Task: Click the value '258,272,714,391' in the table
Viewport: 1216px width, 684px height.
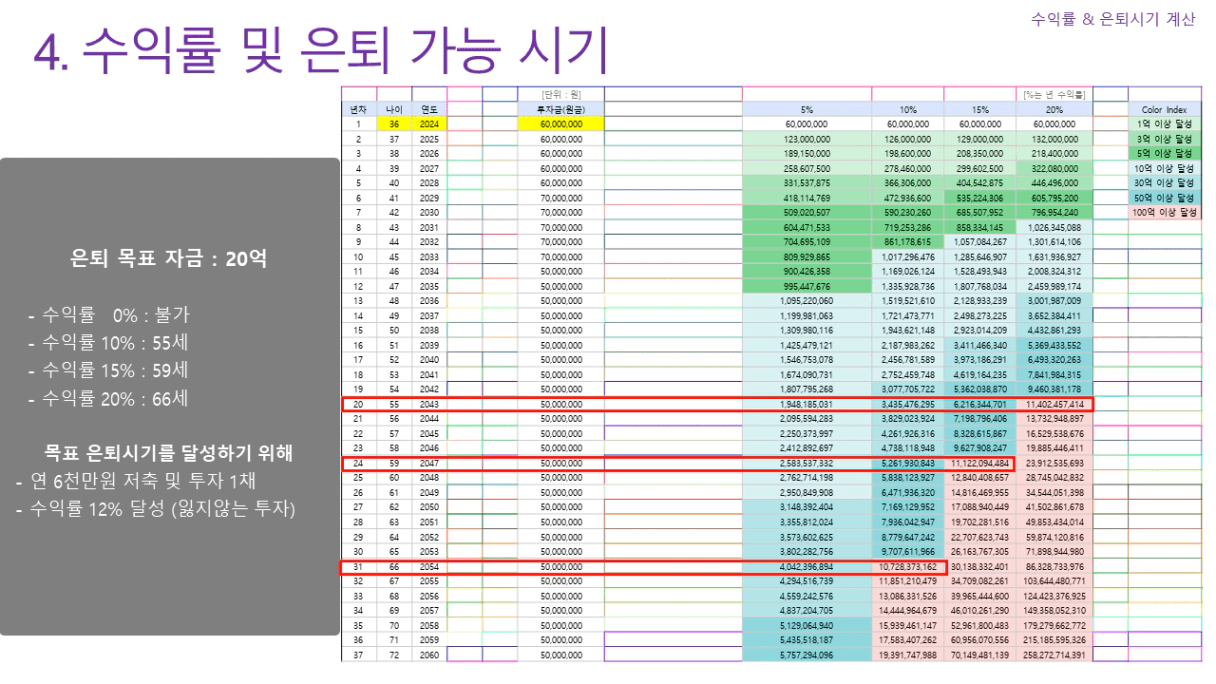Action: coord(1054,655)
